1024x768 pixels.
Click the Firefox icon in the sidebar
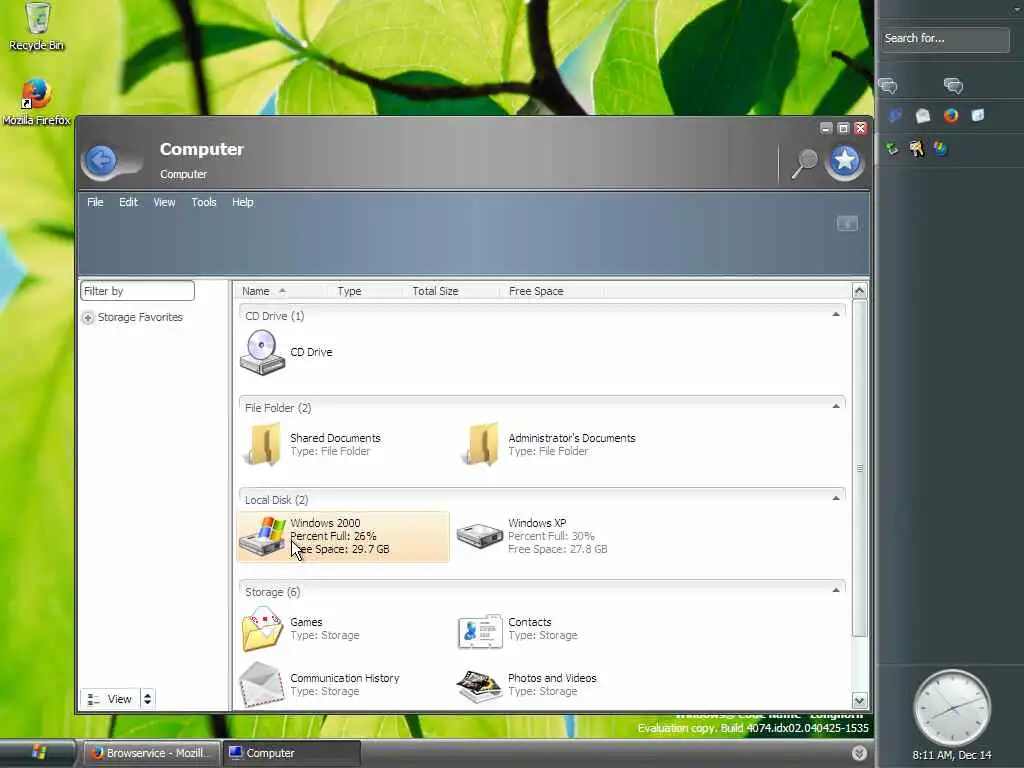coord(951,116)
